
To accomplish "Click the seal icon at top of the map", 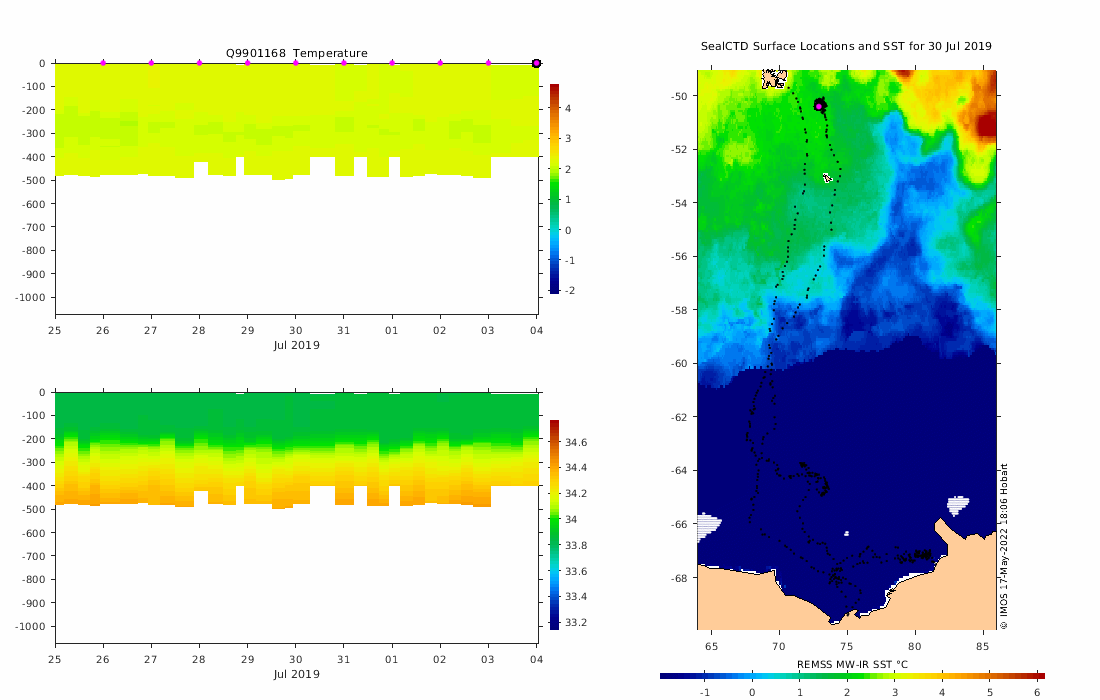I will pos(774,79).
